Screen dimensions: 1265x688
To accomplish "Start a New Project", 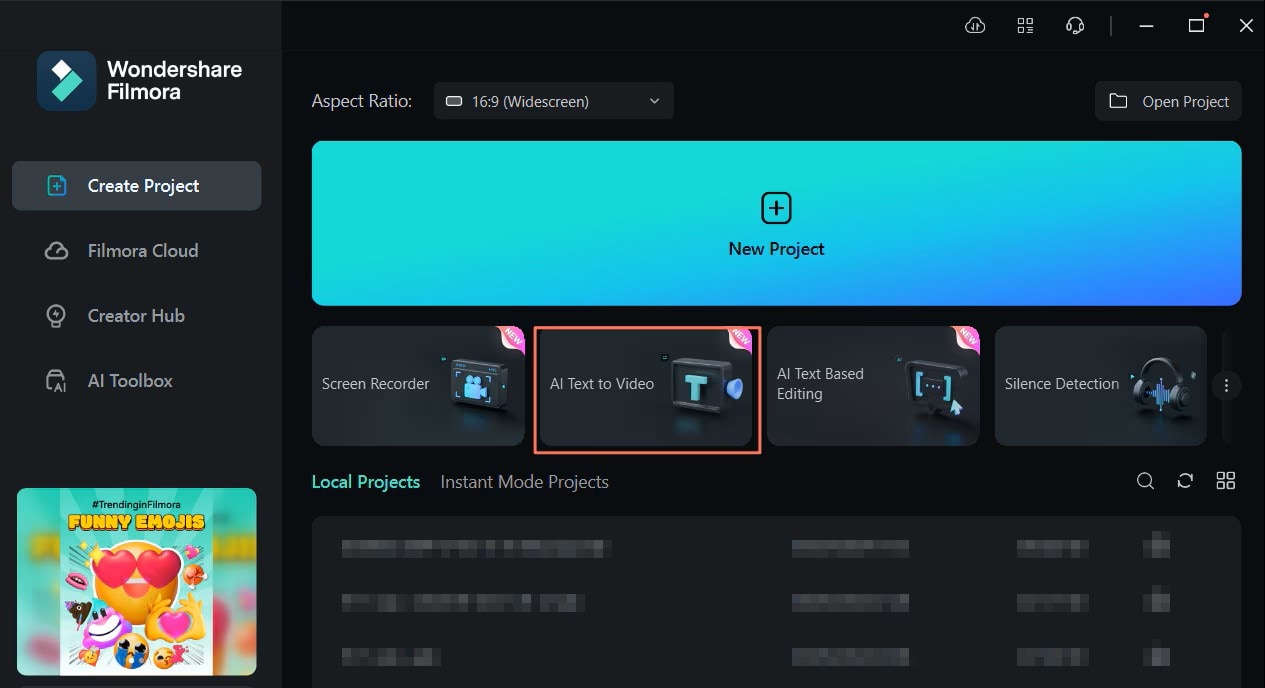I will (x=776, y=223).
